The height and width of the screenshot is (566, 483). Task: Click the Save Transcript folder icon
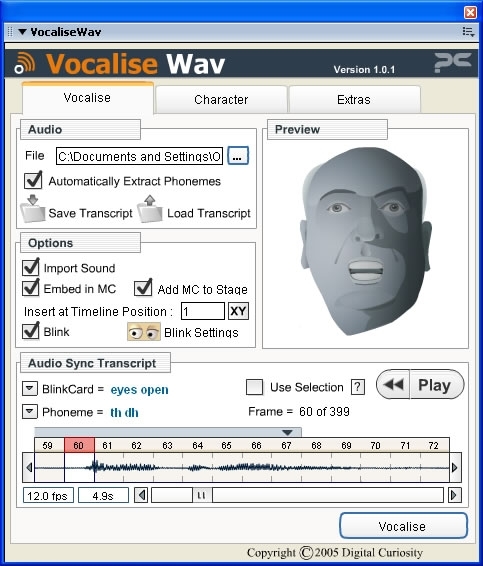pos(32,209)
